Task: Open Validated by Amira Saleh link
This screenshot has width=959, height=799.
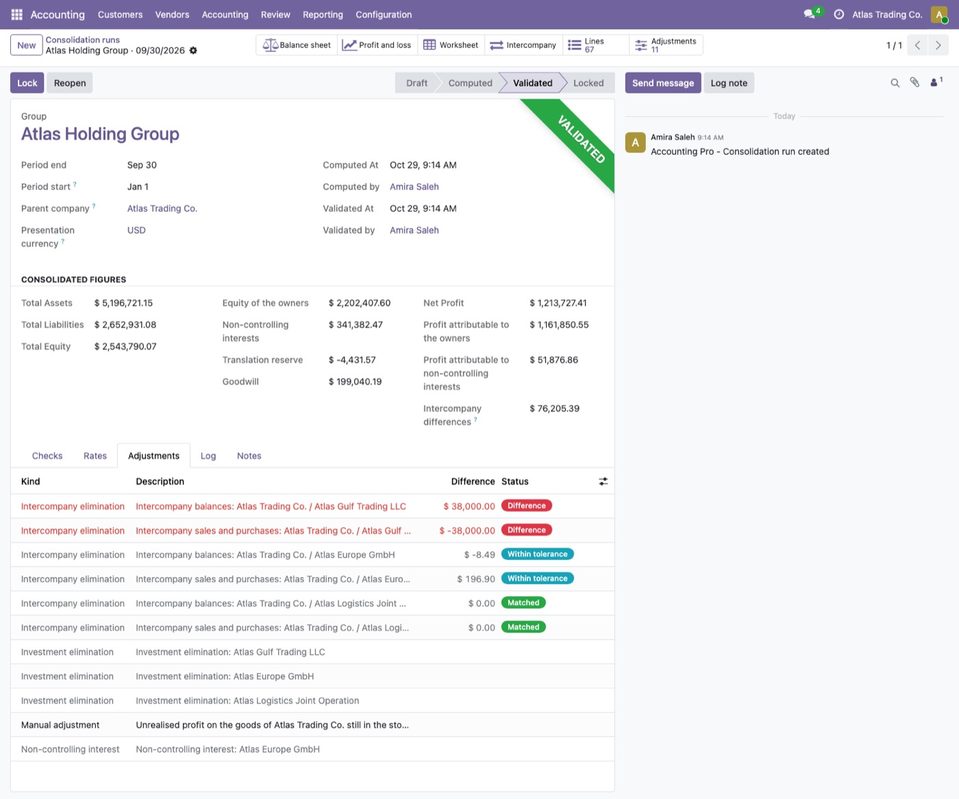Action: (414, 230)
